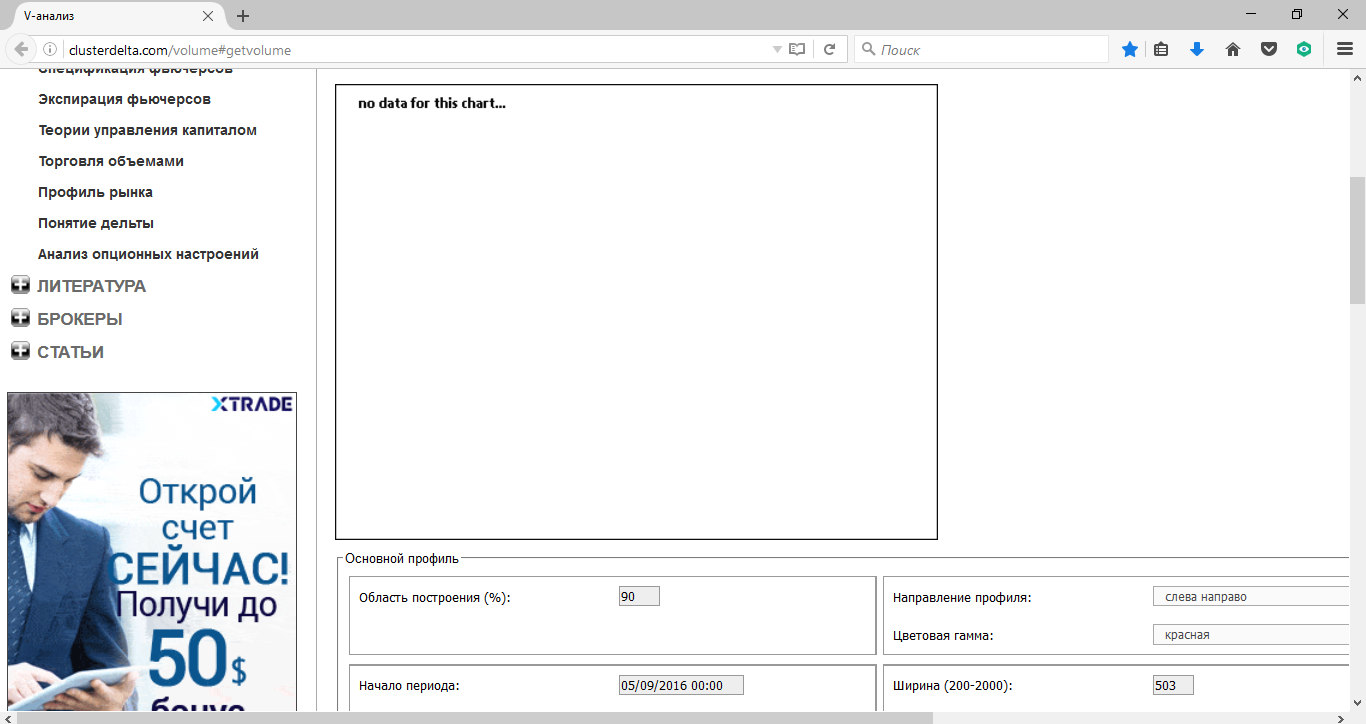Click the XTRADE advertisement banner

click(x=152, y=552)
